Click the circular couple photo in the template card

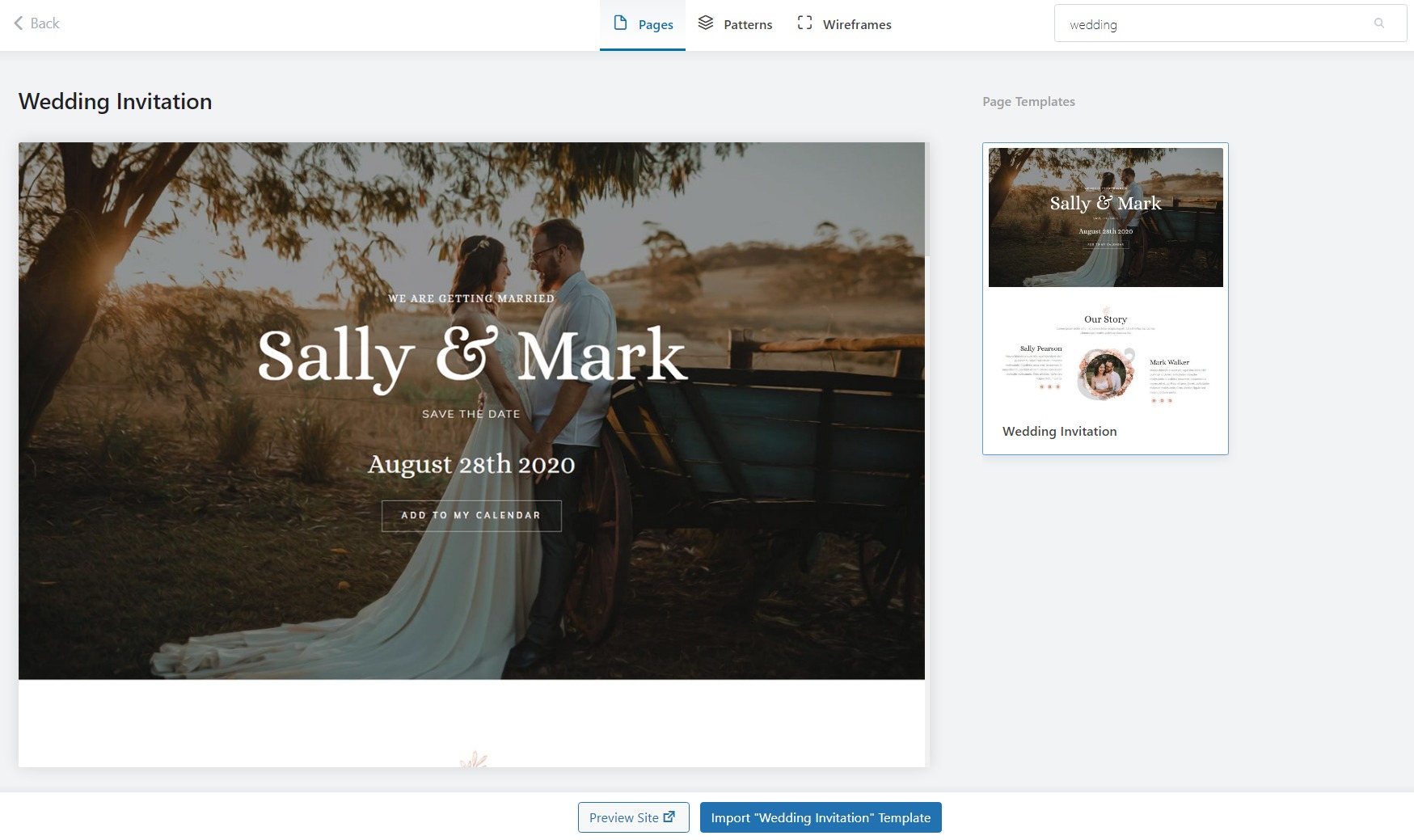tap(1105, 374)
